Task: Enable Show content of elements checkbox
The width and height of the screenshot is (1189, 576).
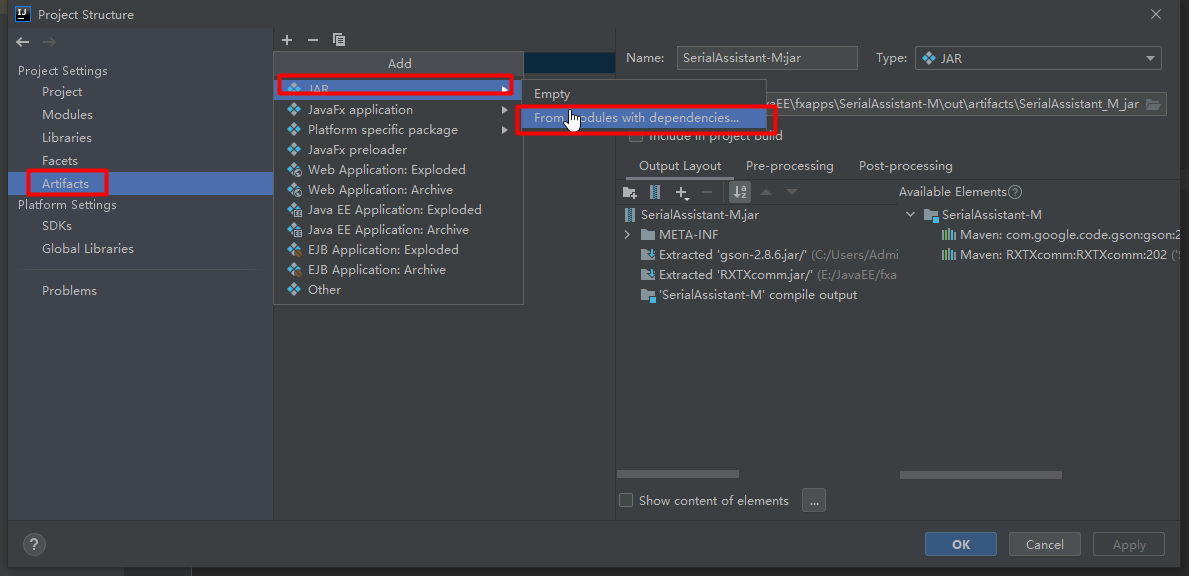Action: point(626,500)
